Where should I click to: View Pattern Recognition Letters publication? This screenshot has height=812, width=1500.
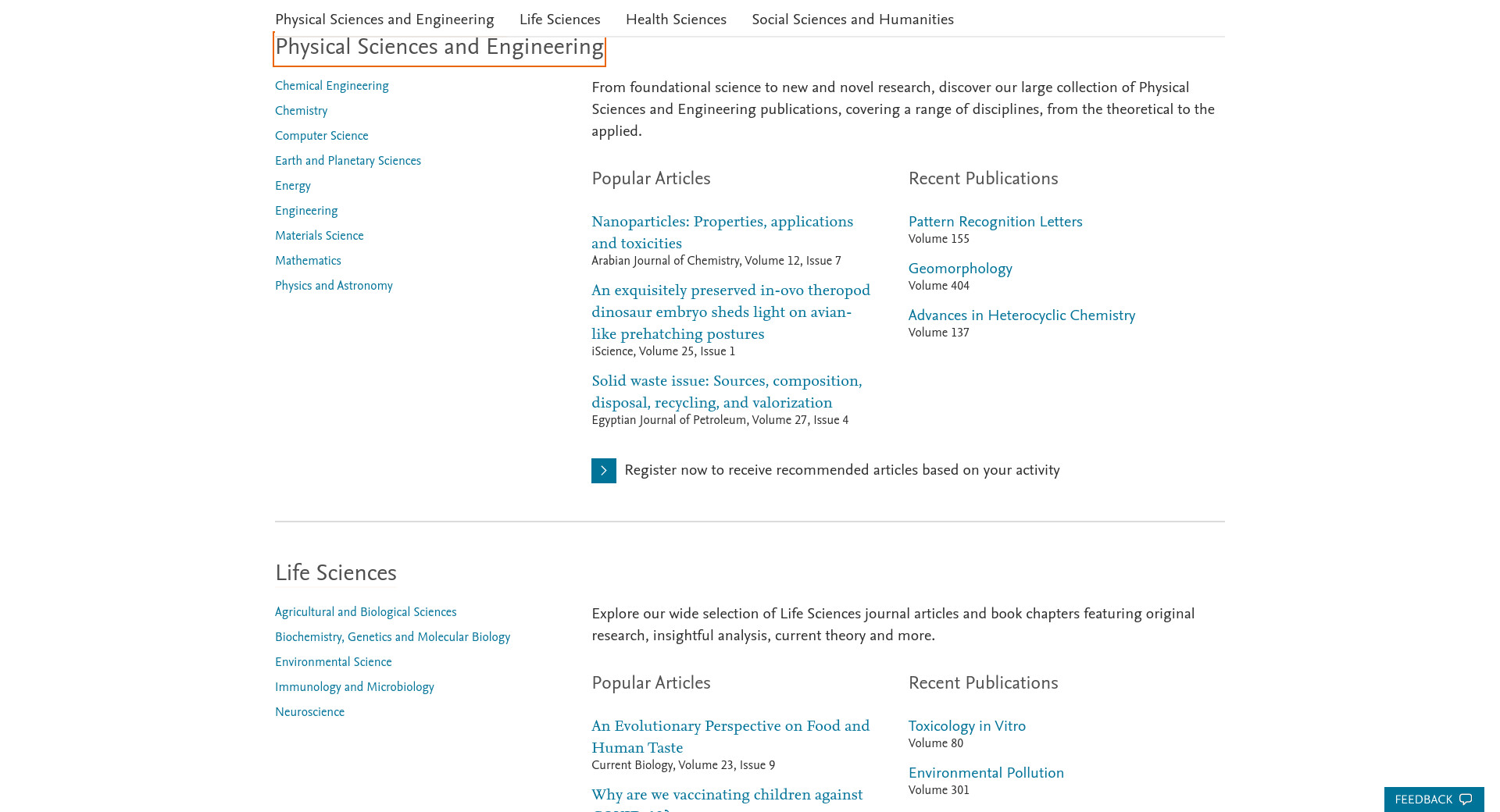995,222
